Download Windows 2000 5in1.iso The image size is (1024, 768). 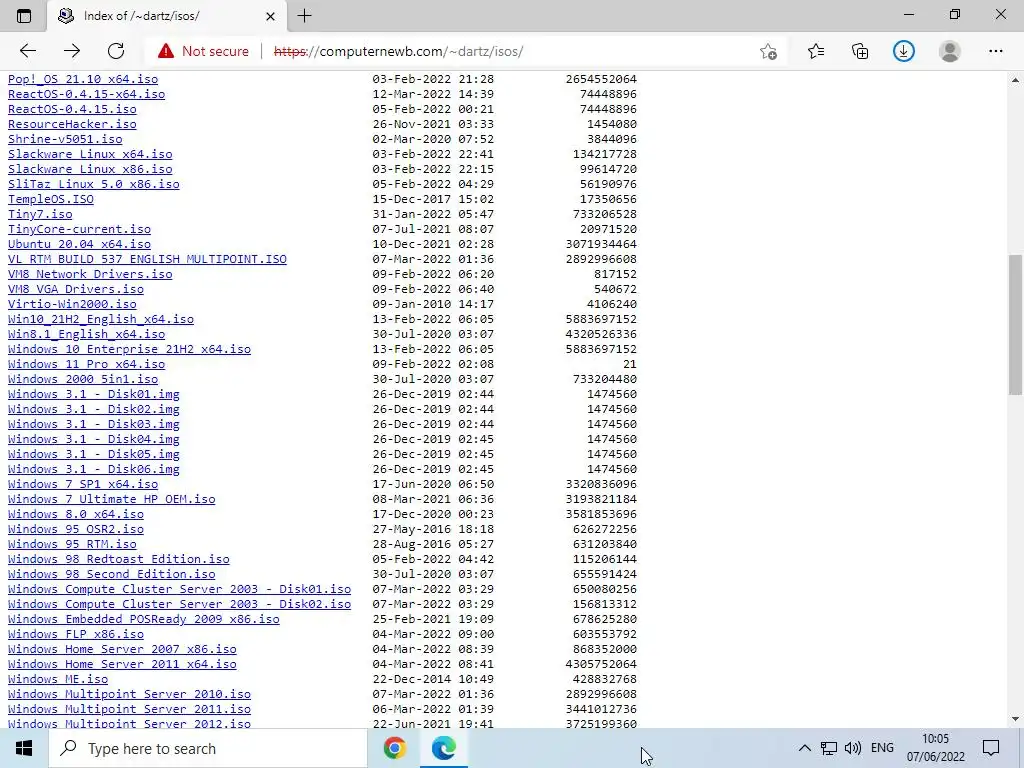tap(83, 379)
